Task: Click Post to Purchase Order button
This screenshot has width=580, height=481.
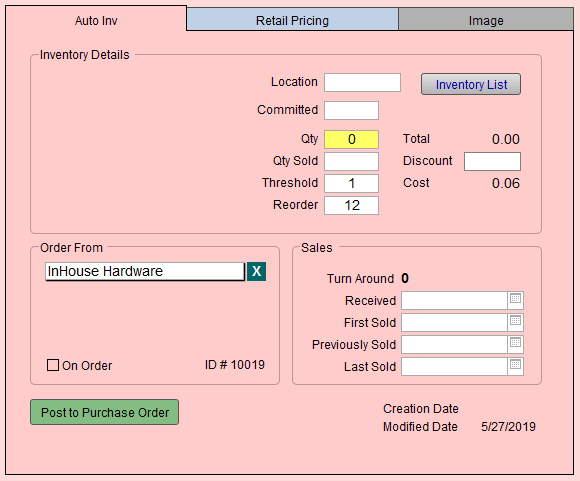Action: (104, 412)
